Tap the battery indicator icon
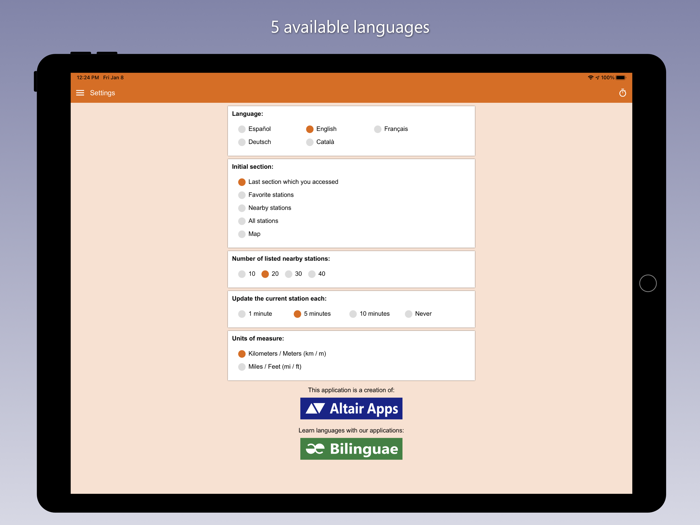 [x=621, y=78]
